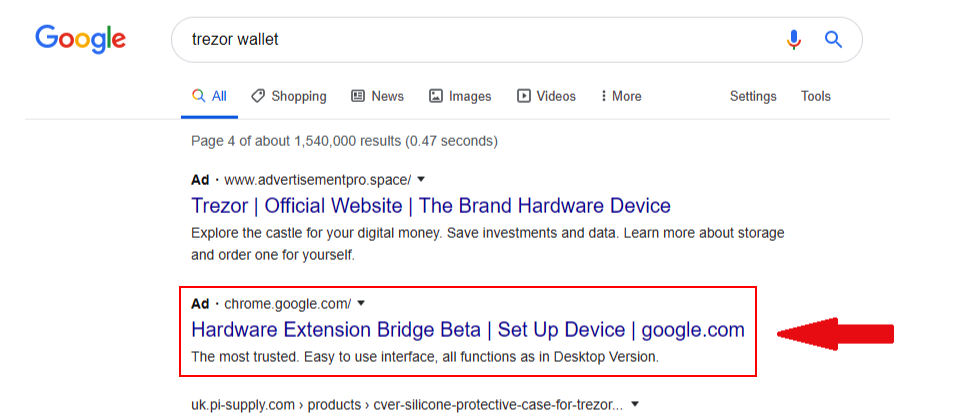960x420 pixels.
Task: Open the More search categories menu
Action: pyautogui.click(x=621, y=96)
